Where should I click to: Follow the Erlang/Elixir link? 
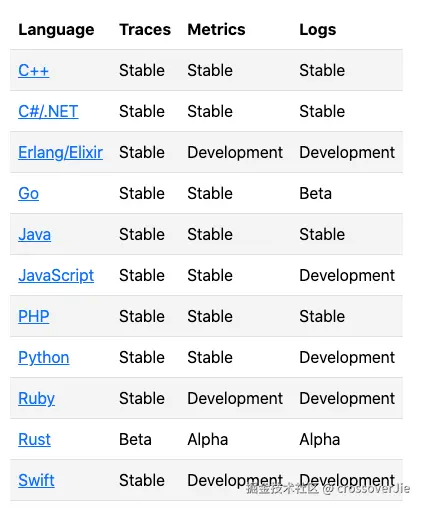coord(60,152)
